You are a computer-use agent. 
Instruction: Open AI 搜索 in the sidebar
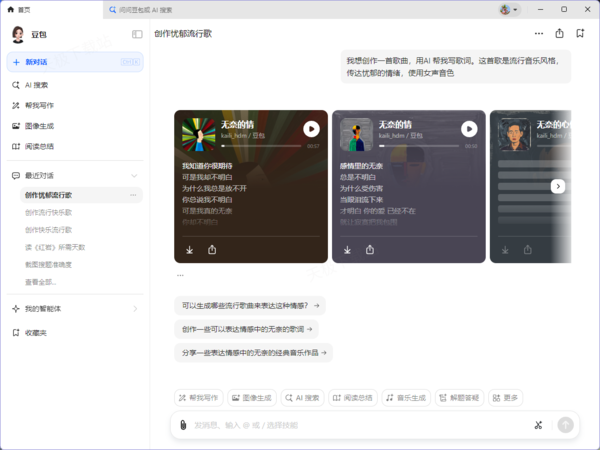tap(36, 85)
